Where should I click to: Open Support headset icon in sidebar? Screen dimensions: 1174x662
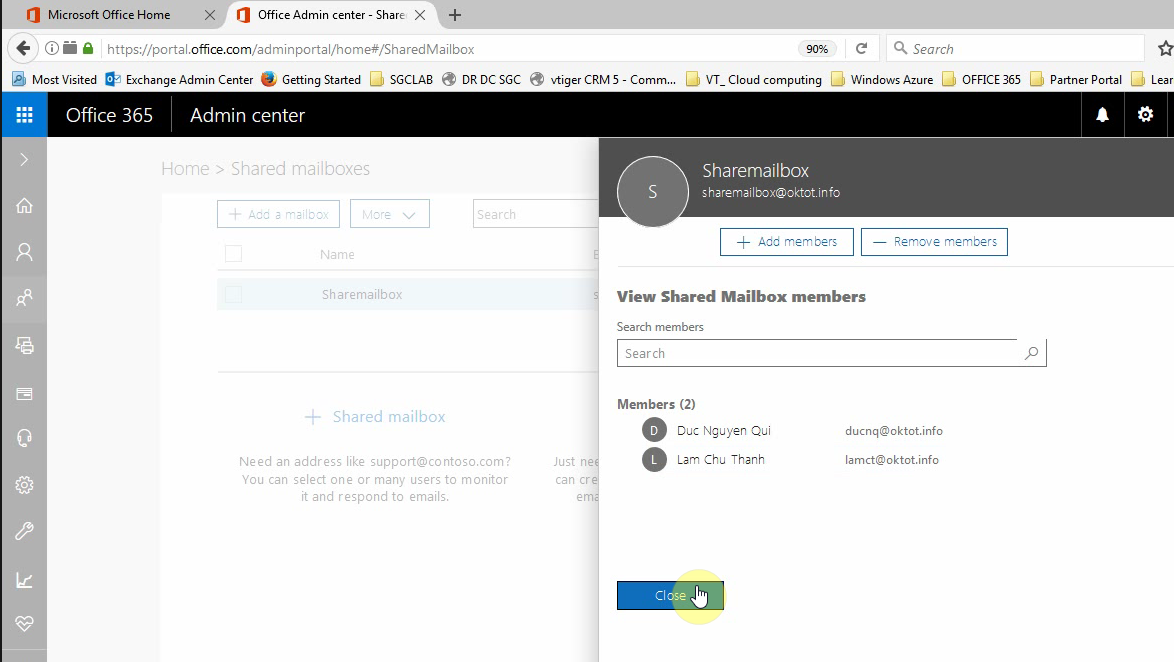click(x=24, y=438)
